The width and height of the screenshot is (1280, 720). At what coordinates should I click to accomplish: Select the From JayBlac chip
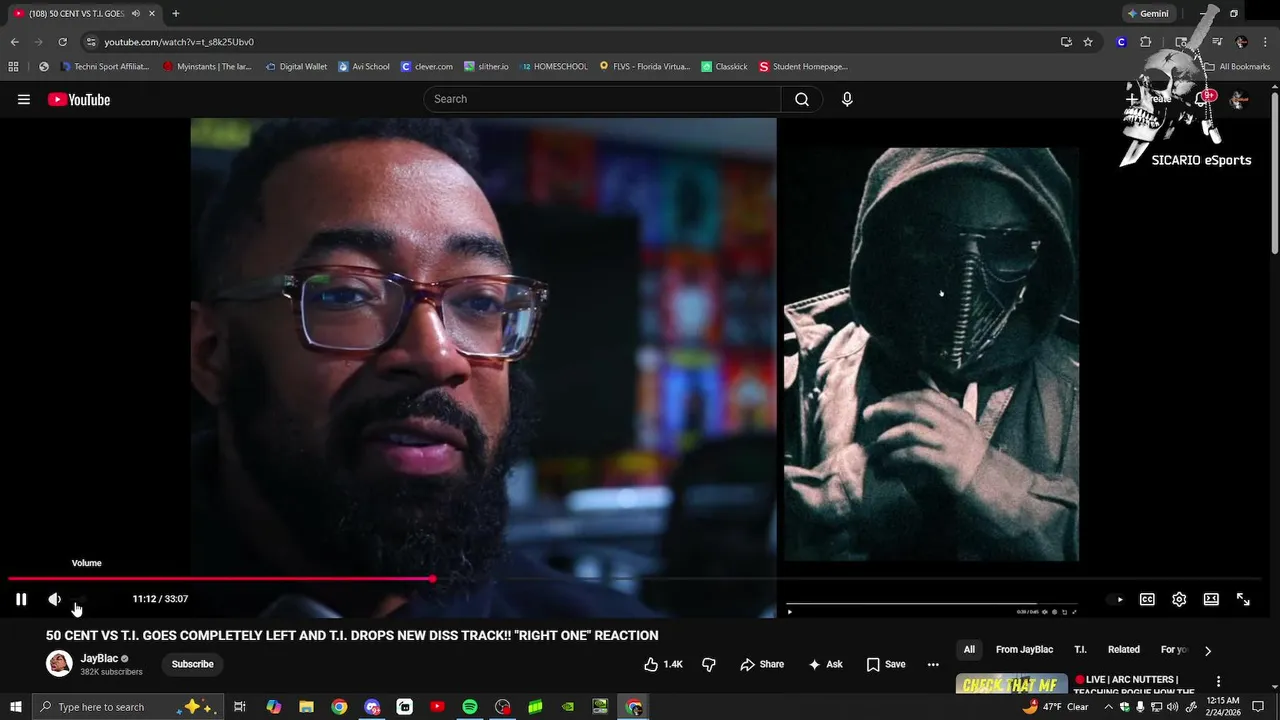(1024, 650)
